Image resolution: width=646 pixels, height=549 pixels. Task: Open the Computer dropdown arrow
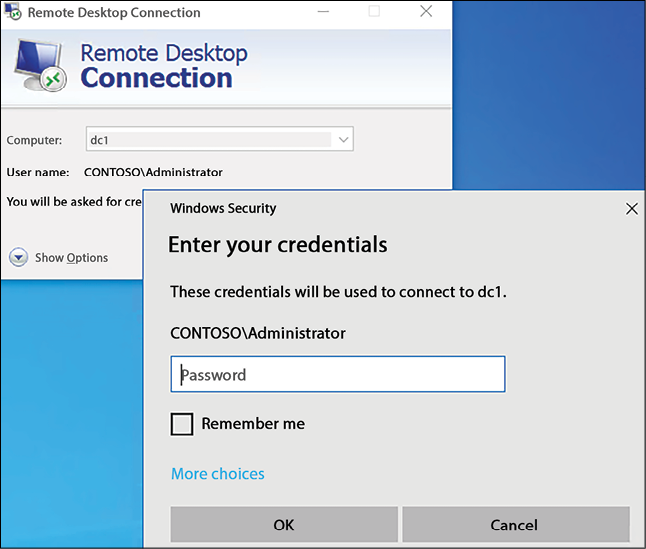pos(343,140)
